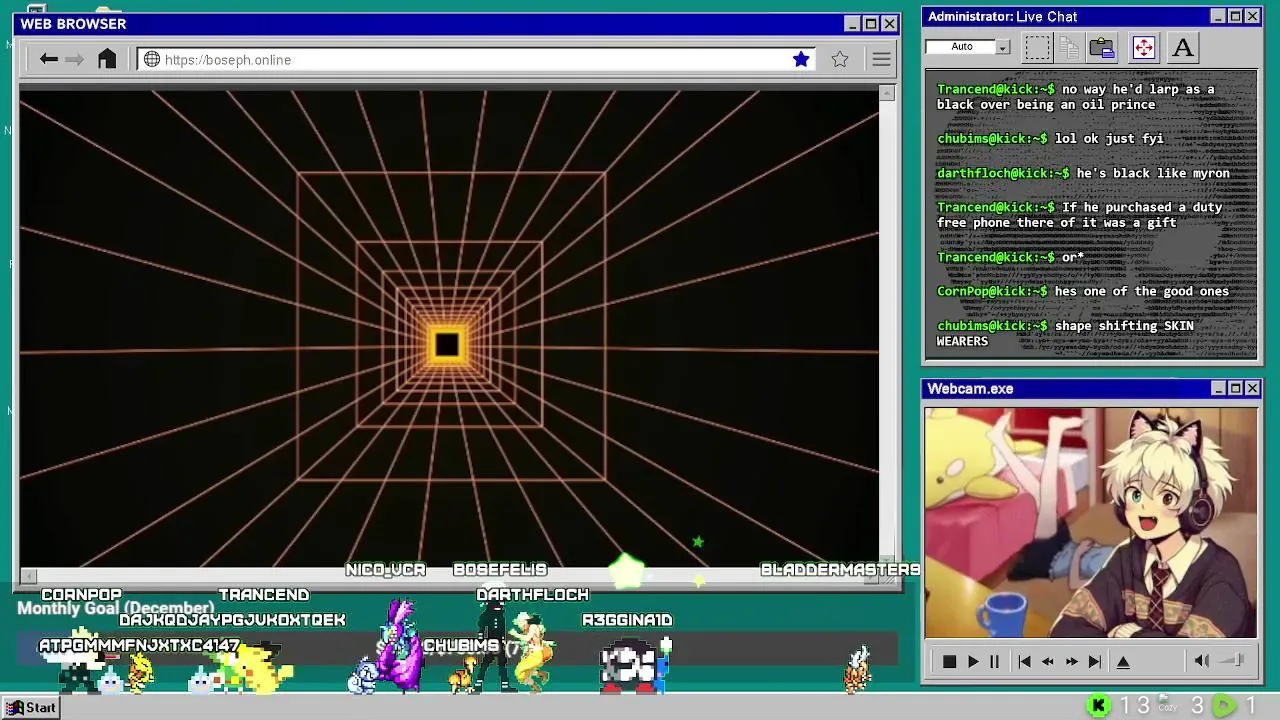Minimize the Webcam.exe window

[1217, 388]
